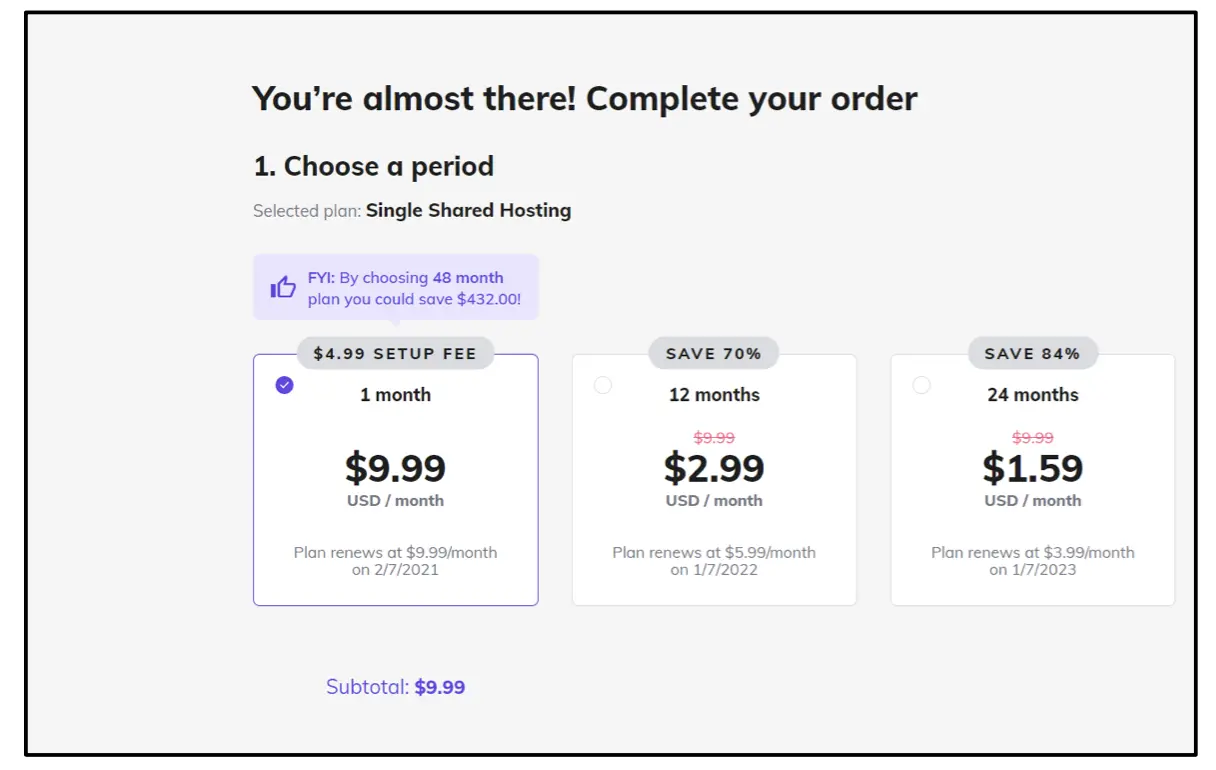The image size is (1216, 770).
Task: Select the 1 month radio button
Action: 285,385
